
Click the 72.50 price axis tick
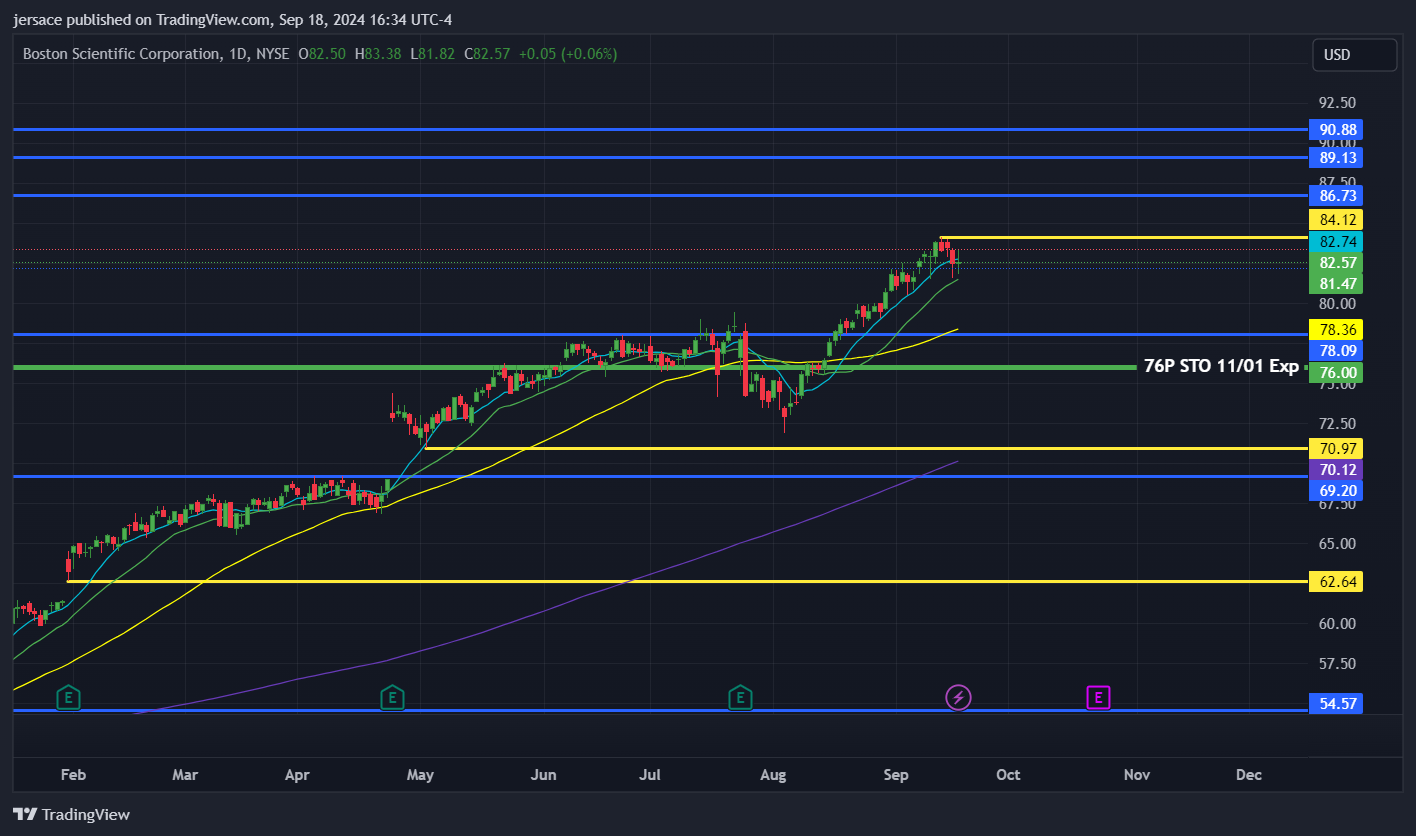[1337, 424]
